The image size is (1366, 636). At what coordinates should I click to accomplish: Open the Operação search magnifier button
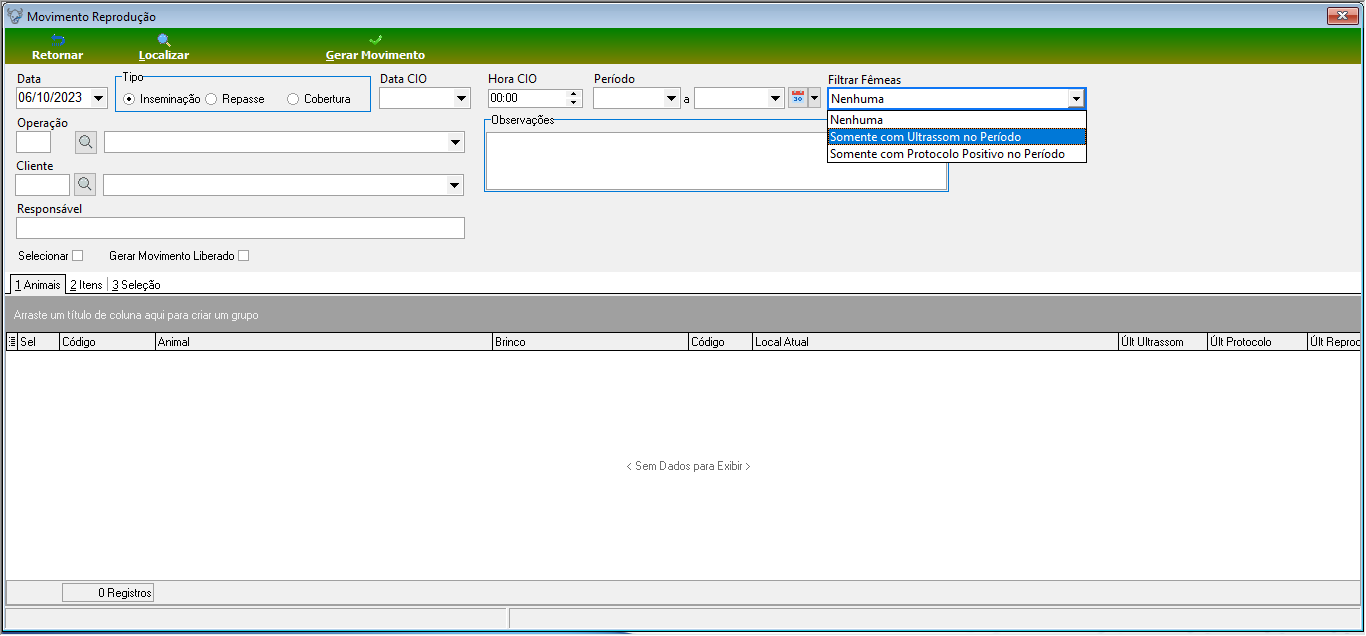coord(86,142)
